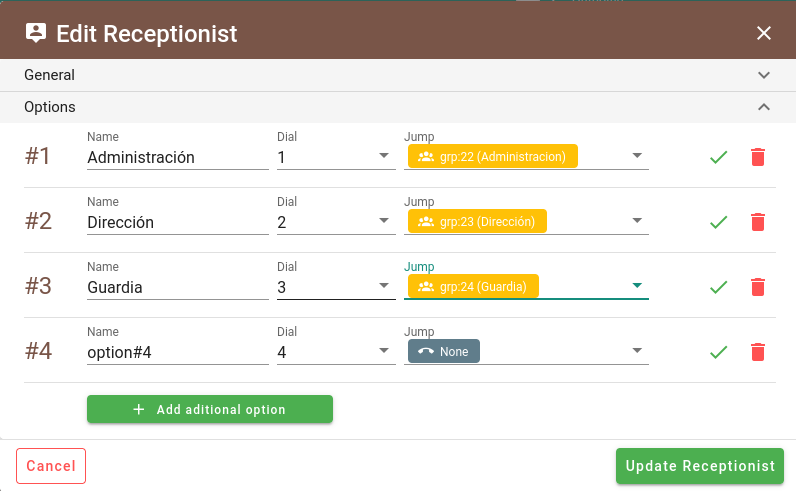Close the Edit Receptionist dialog
Image resolution: width=796 pixels, height=491 pixels.
(764, 34)
